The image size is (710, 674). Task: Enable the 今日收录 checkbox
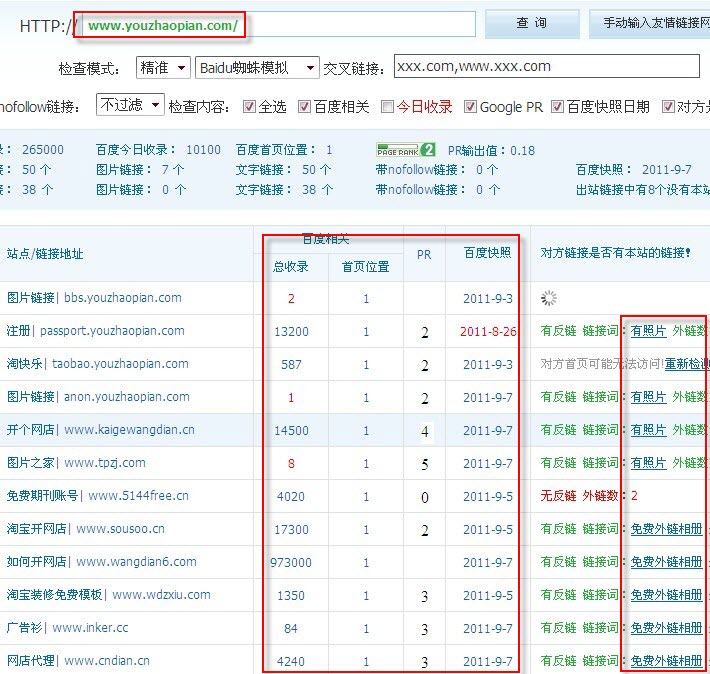[x=388, y=106]
